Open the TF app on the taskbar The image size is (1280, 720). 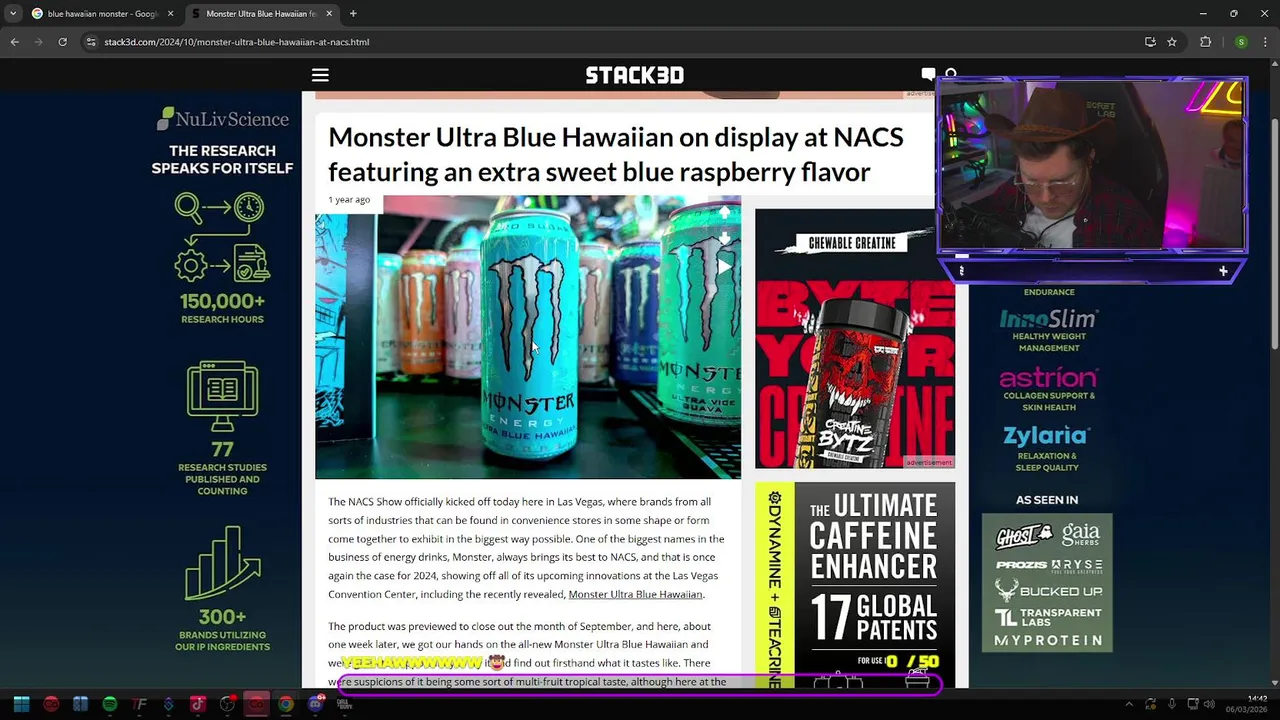(x=139, y=704)
